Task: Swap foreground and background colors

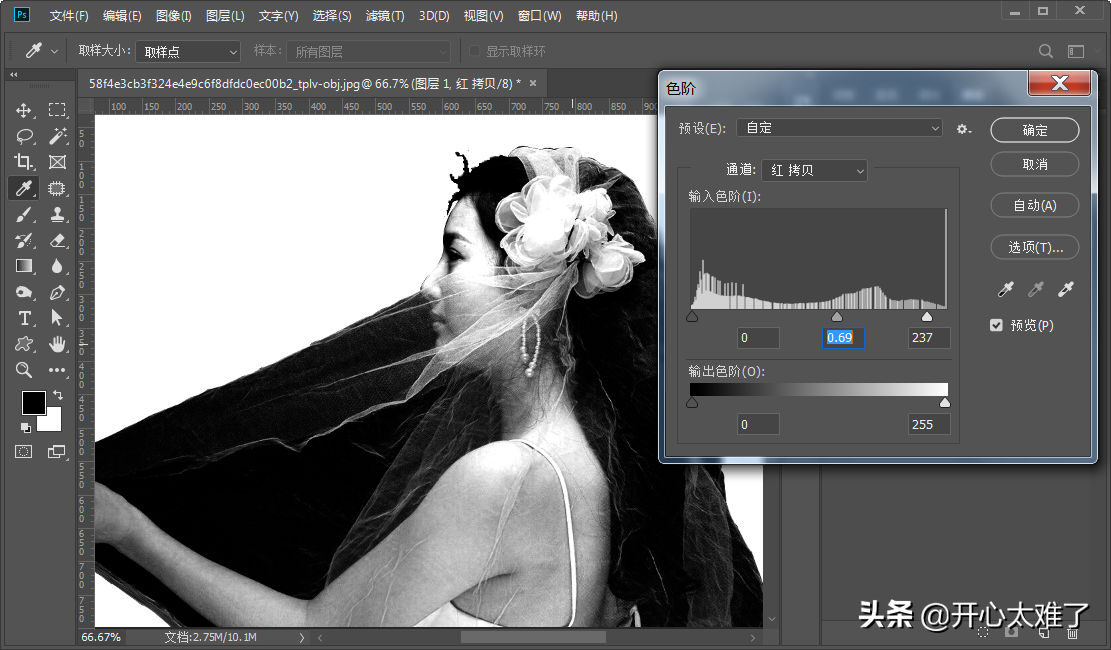Action: click(x=57, y=395)
